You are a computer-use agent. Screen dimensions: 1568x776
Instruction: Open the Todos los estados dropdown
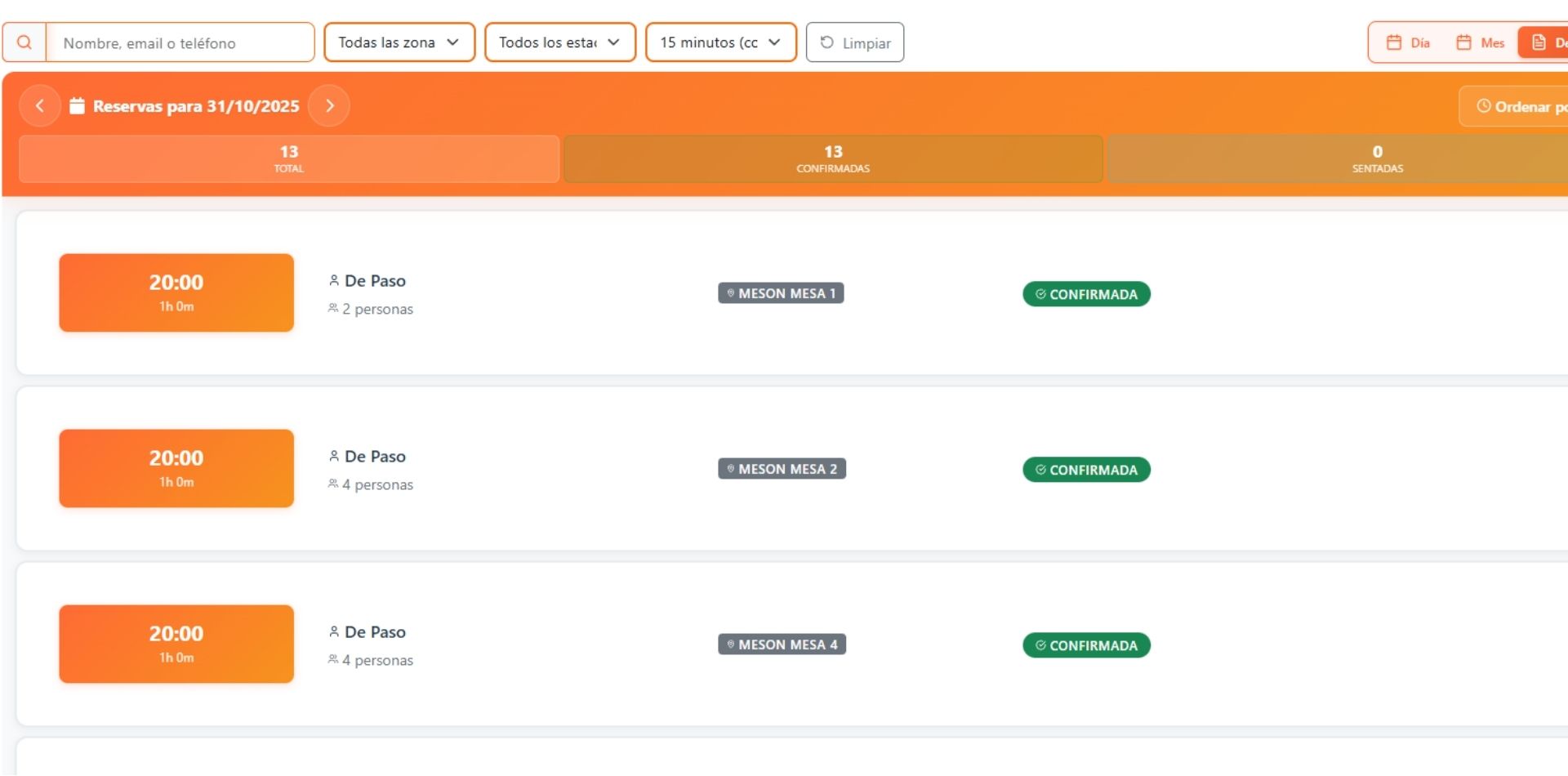(x=559, y=42)
